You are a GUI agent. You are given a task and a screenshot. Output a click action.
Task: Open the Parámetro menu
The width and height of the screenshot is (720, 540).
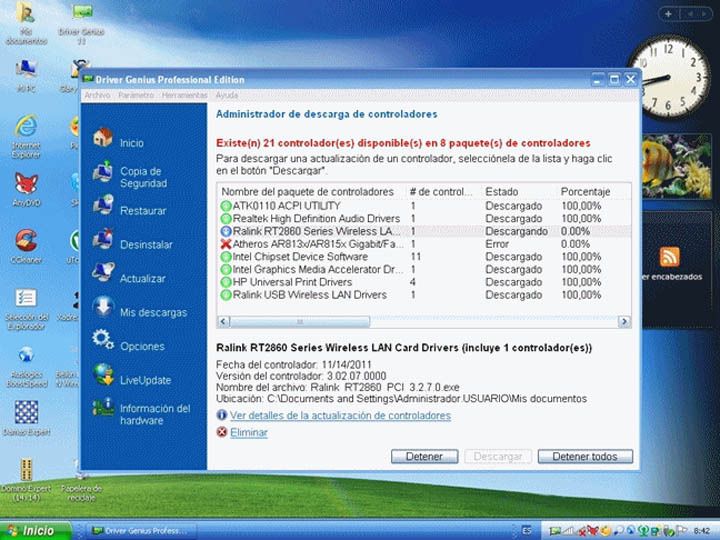click(x=136, y=95)
